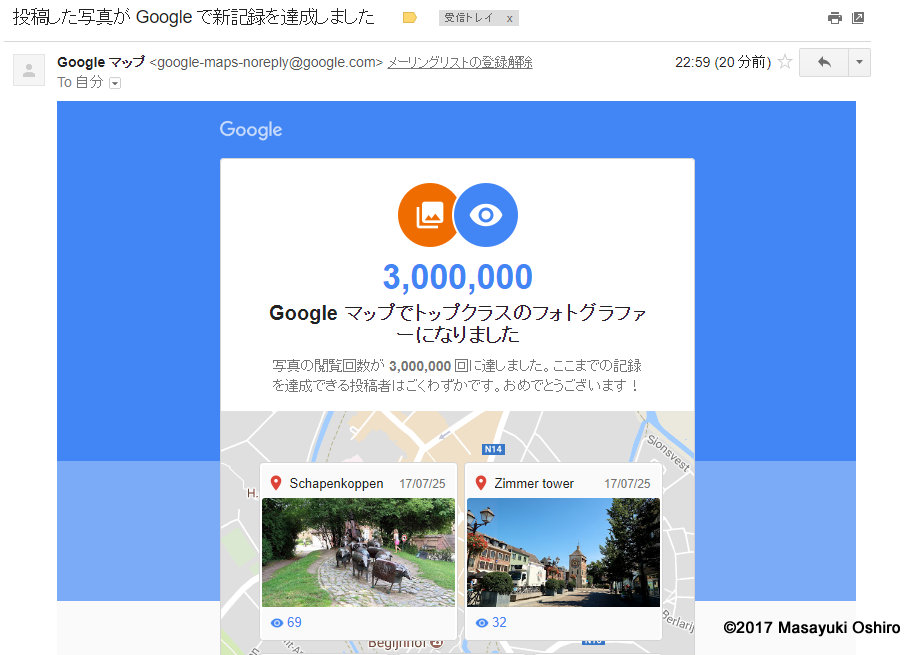Image resolution: width=923 pixels, height=655 pixels.
Task: Click the blue eye views icon
Action: click(x=486, y=215)
